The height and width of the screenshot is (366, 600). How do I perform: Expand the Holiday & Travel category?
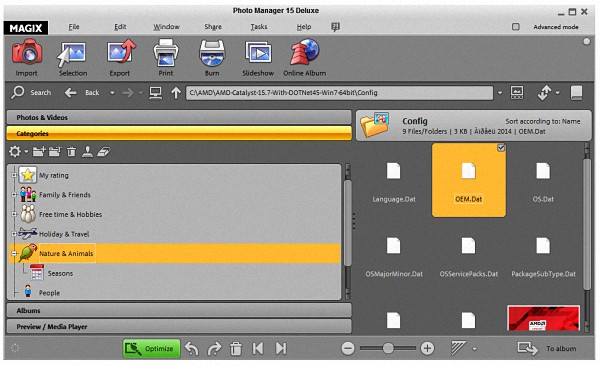pyautogui.click(x=14, y=234)
